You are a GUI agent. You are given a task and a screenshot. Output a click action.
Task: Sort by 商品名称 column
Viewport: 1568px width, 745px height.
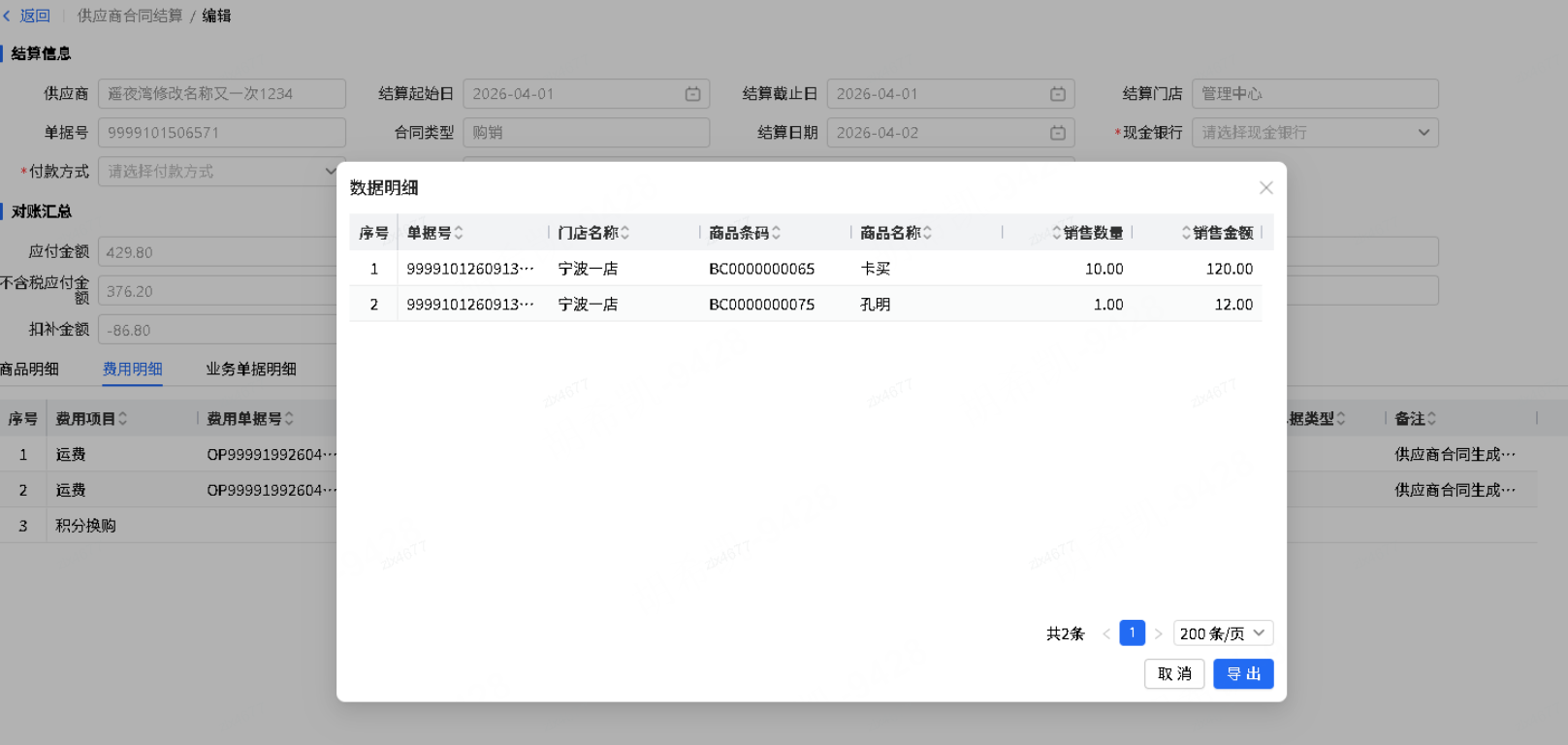click(927, 233)
